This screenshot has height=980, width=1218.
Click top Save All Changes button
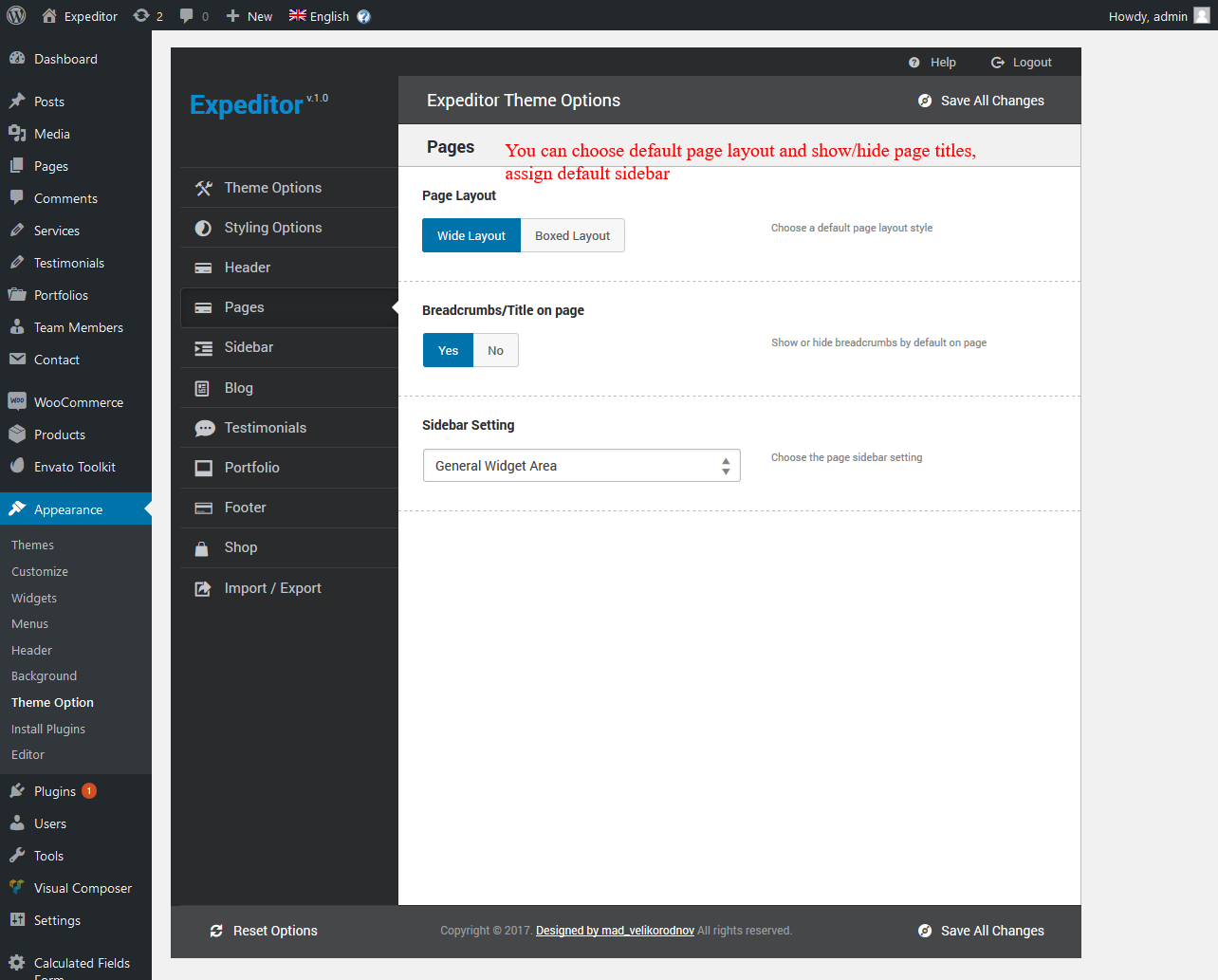(981, 101)
